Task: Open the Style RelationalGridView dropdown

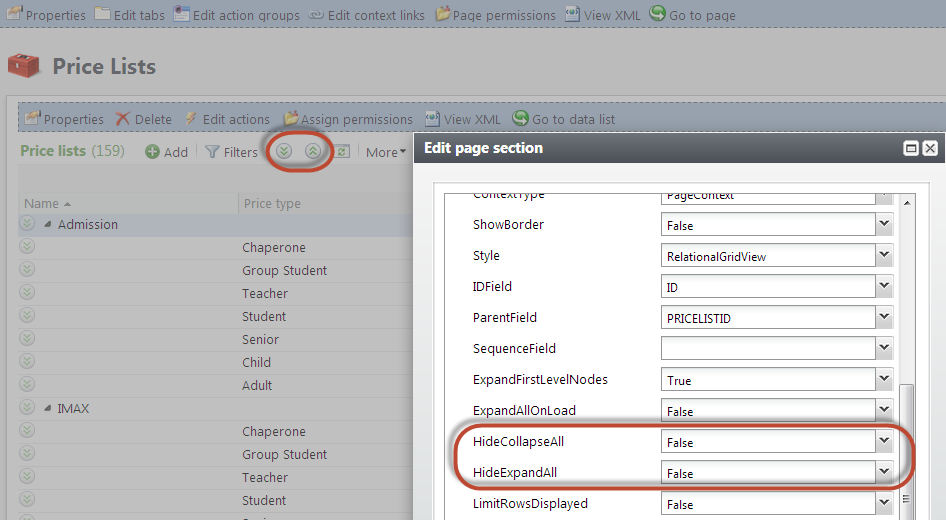Action: pyautogui.click(x=882, y=256)
